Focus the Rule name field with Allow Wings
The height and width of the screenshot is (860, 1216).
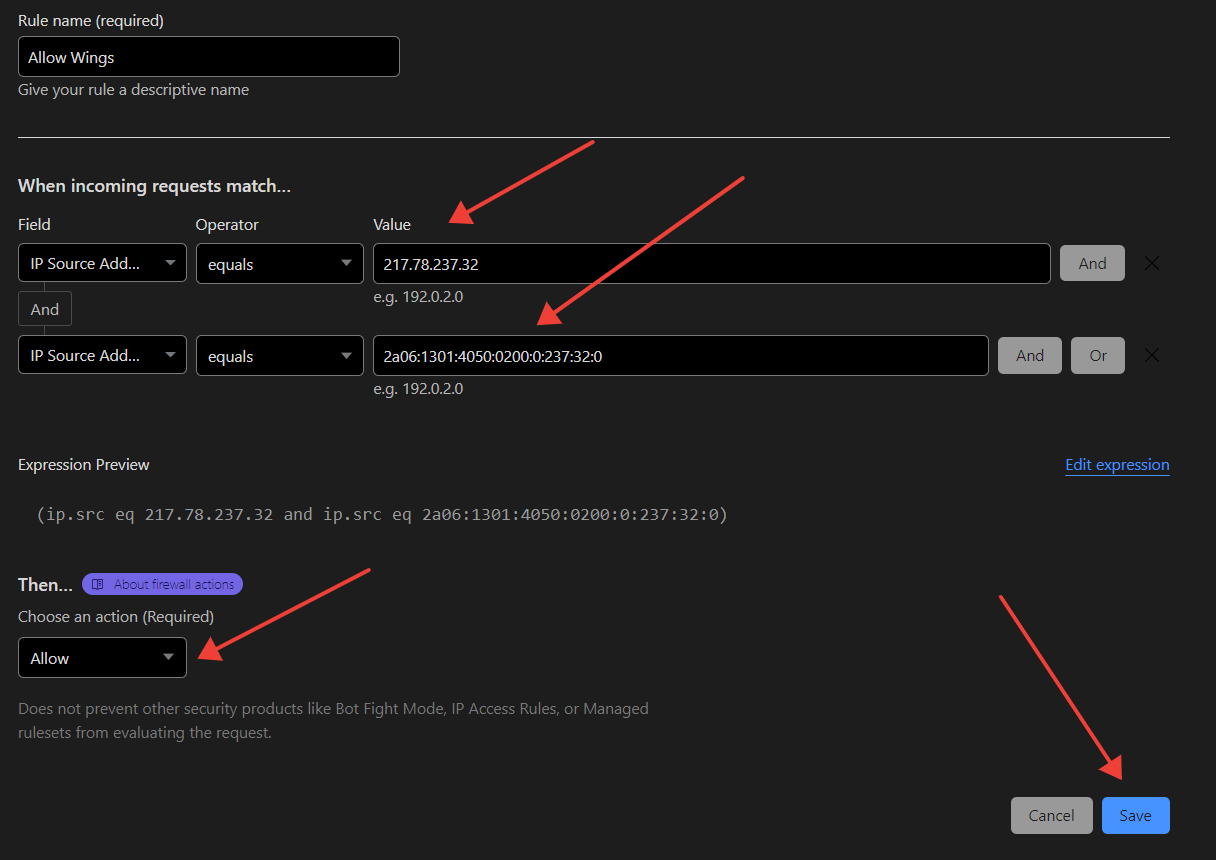click(208, 57)
